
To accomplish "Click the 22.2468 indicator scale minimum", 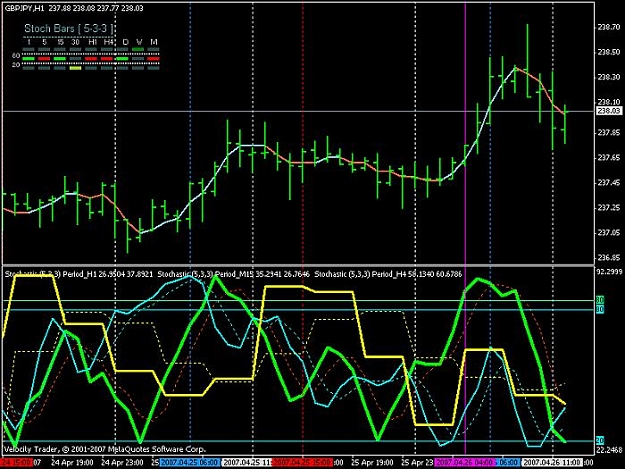I will coord(609,450).
